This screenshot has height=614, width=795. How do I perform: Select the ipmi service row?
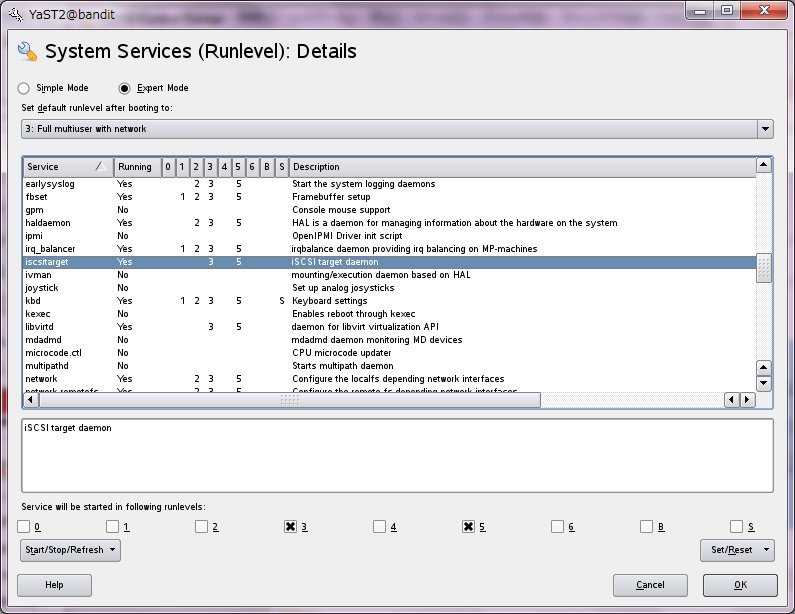pyautogui.click(x=389, y=236)
